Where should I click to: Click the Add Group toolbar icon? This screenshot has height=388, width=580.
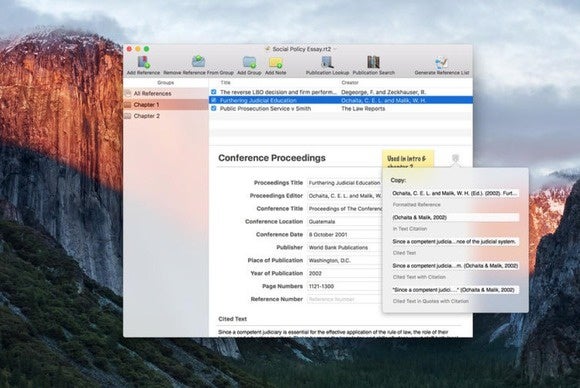coord(249,62)
